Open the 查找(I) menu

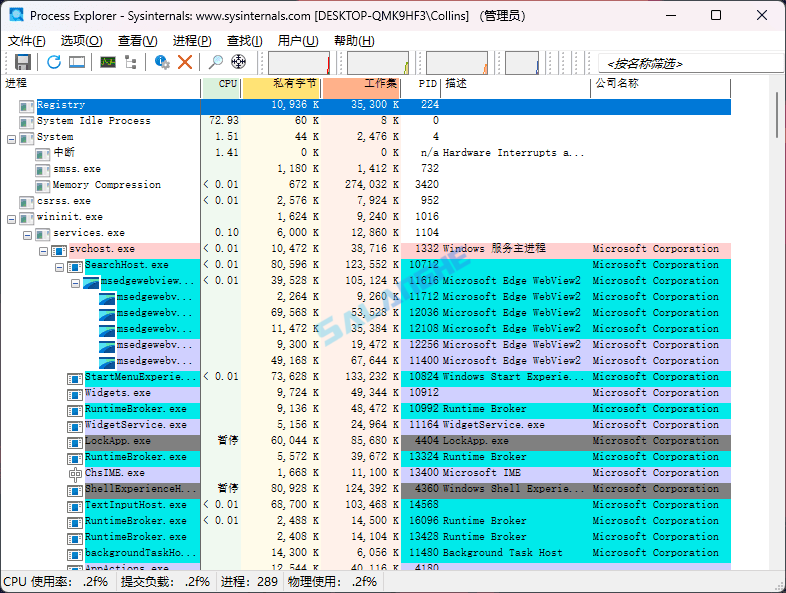click(x=245, y=41)
